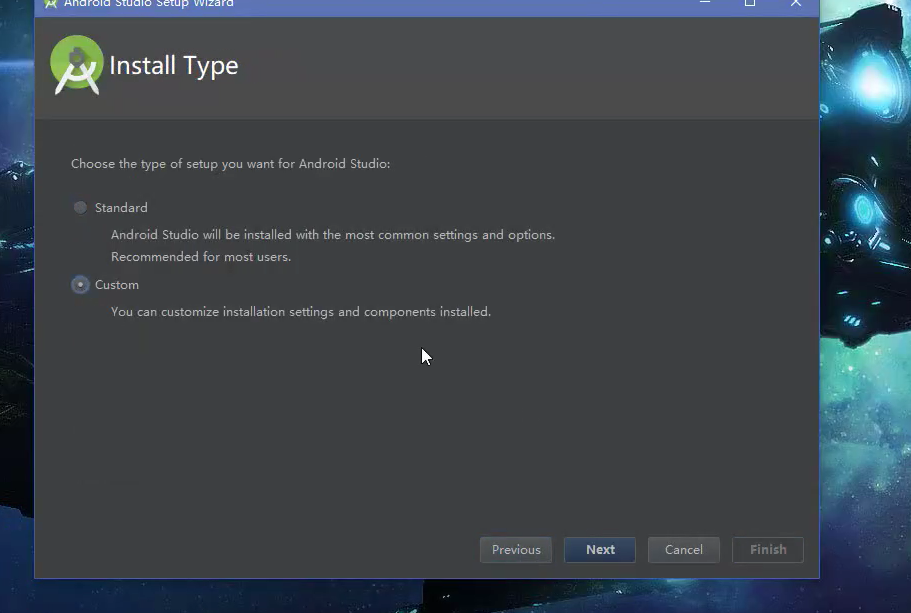Click the Next button
The image size is (911, 613).
coord(600,550)
